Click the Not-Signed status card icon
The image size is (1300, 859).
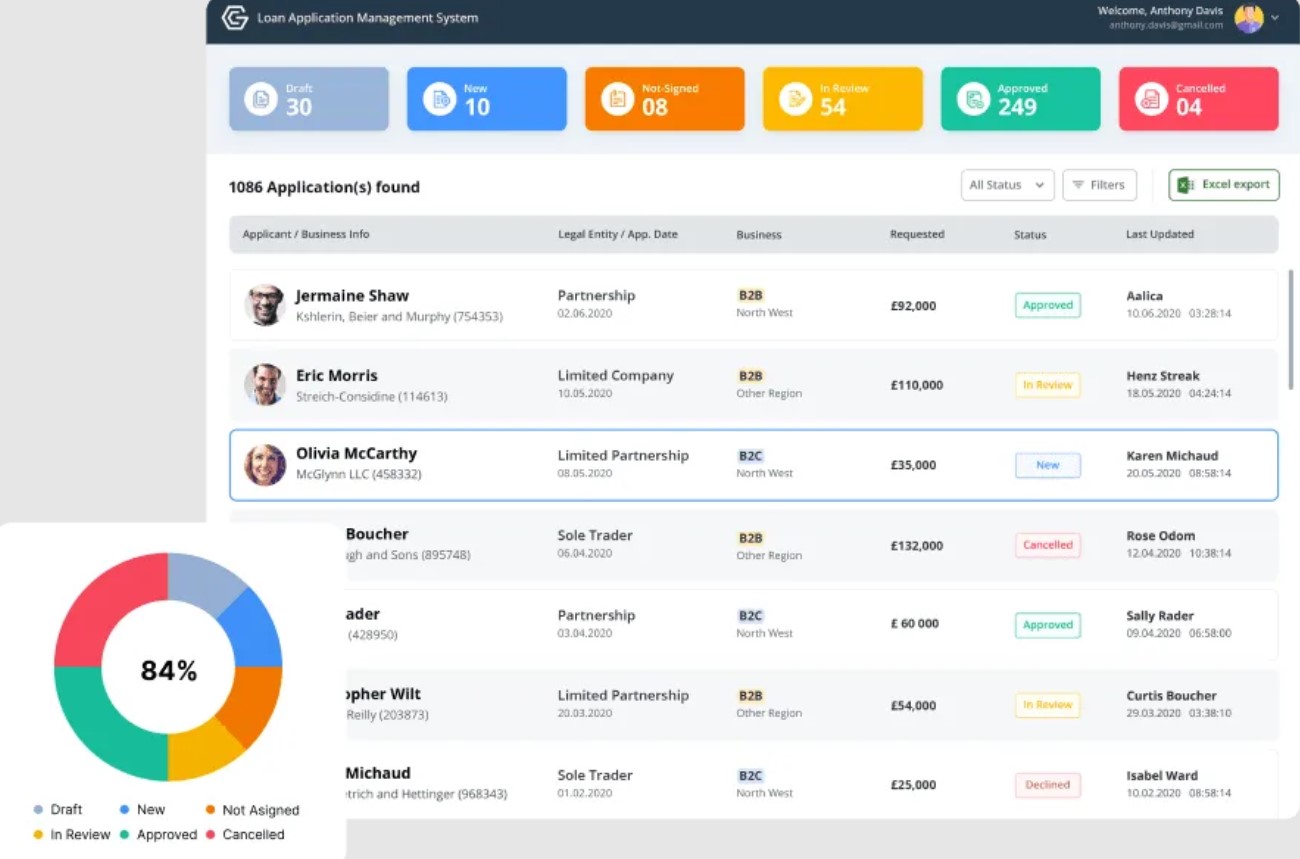[x=616, y=98]
